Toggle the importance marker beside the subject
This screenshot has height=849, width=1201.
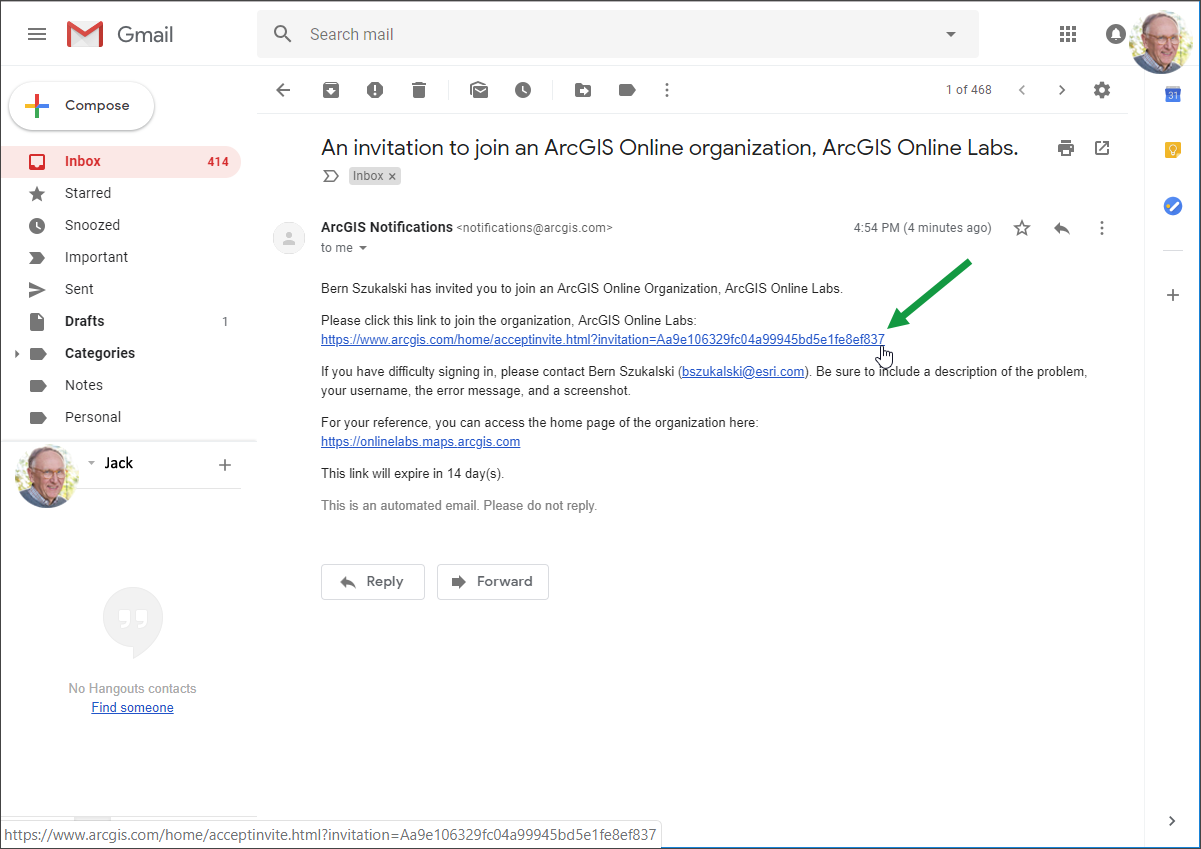click(x=331, y=176)
